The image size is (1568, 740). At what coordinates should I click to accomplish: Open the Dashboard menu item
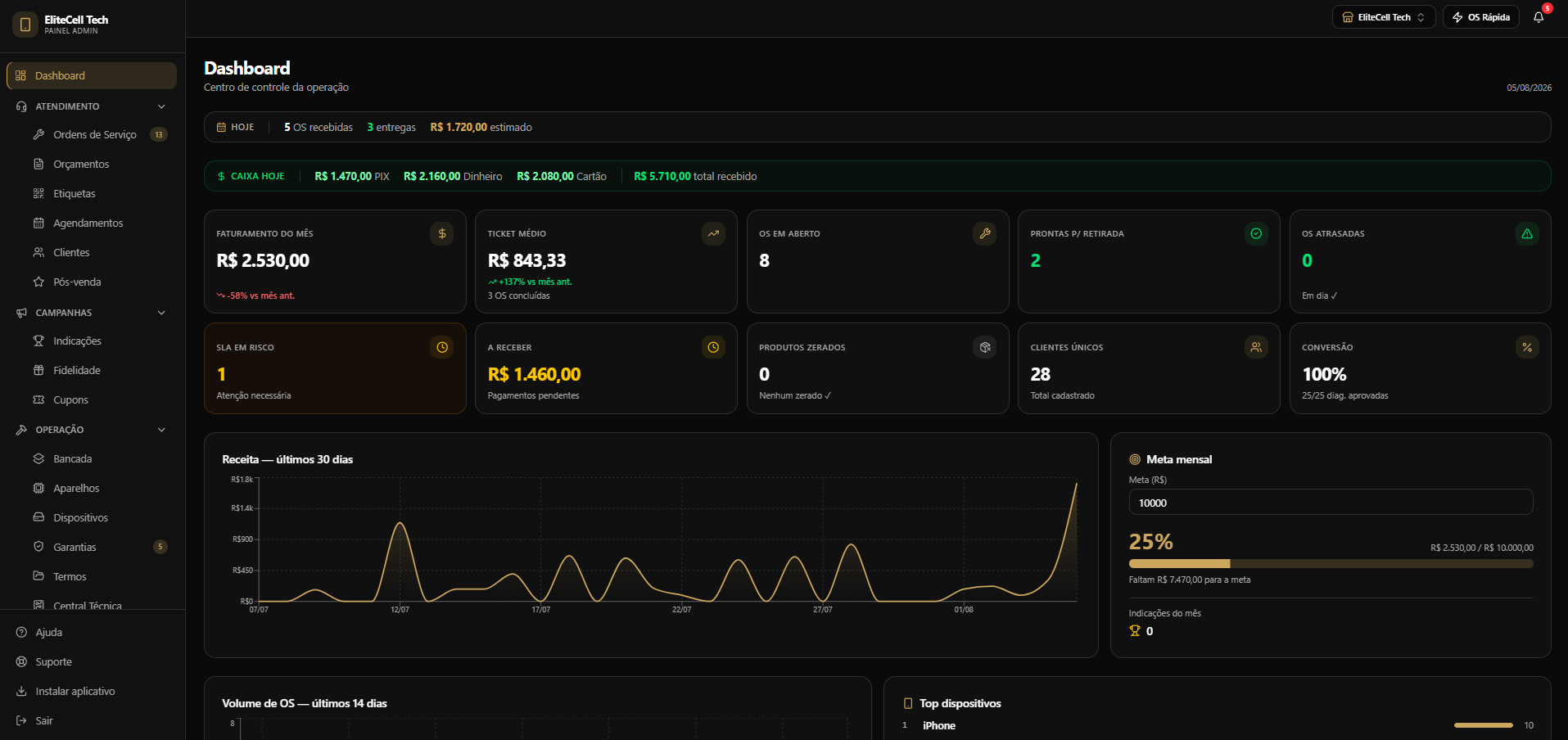tap(92, 75)
